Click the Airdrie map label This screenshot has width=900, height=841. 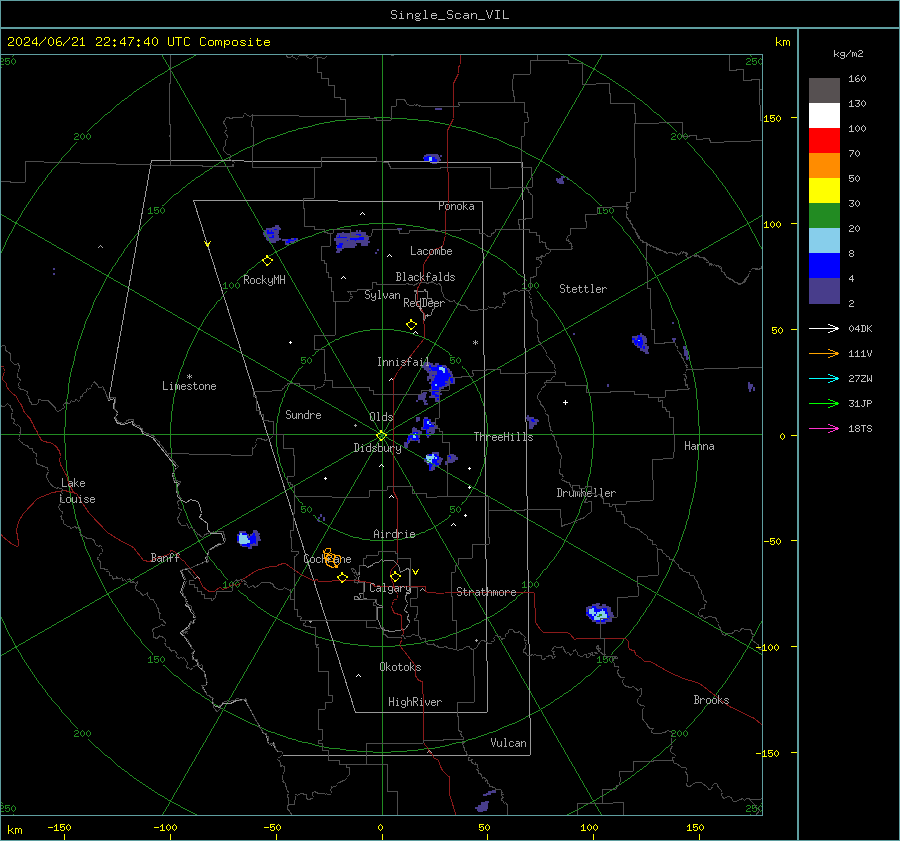pyautogui.click(x=394, y=534)
